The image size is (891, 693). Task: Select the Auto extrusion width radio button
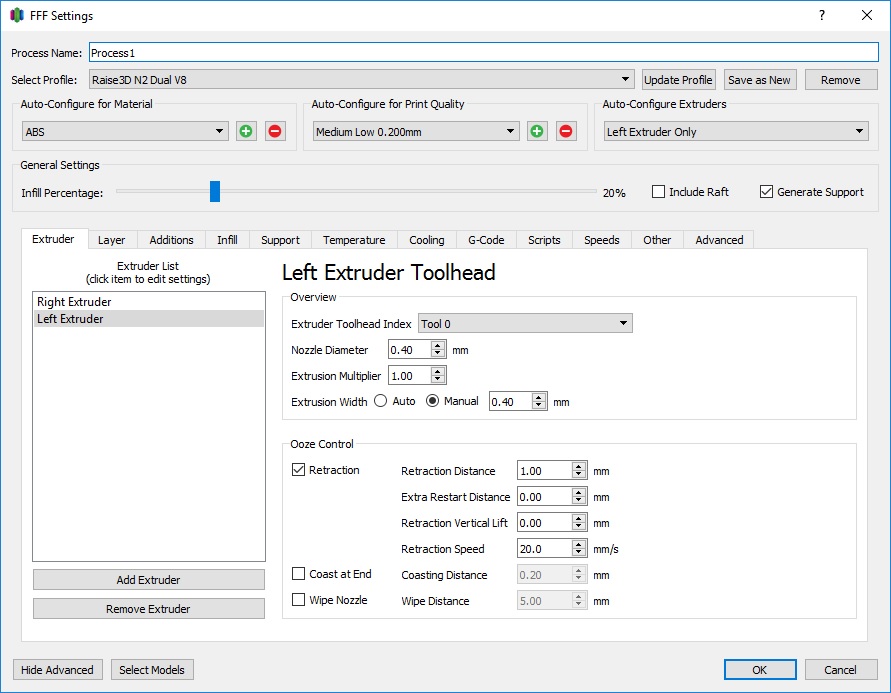381,401
